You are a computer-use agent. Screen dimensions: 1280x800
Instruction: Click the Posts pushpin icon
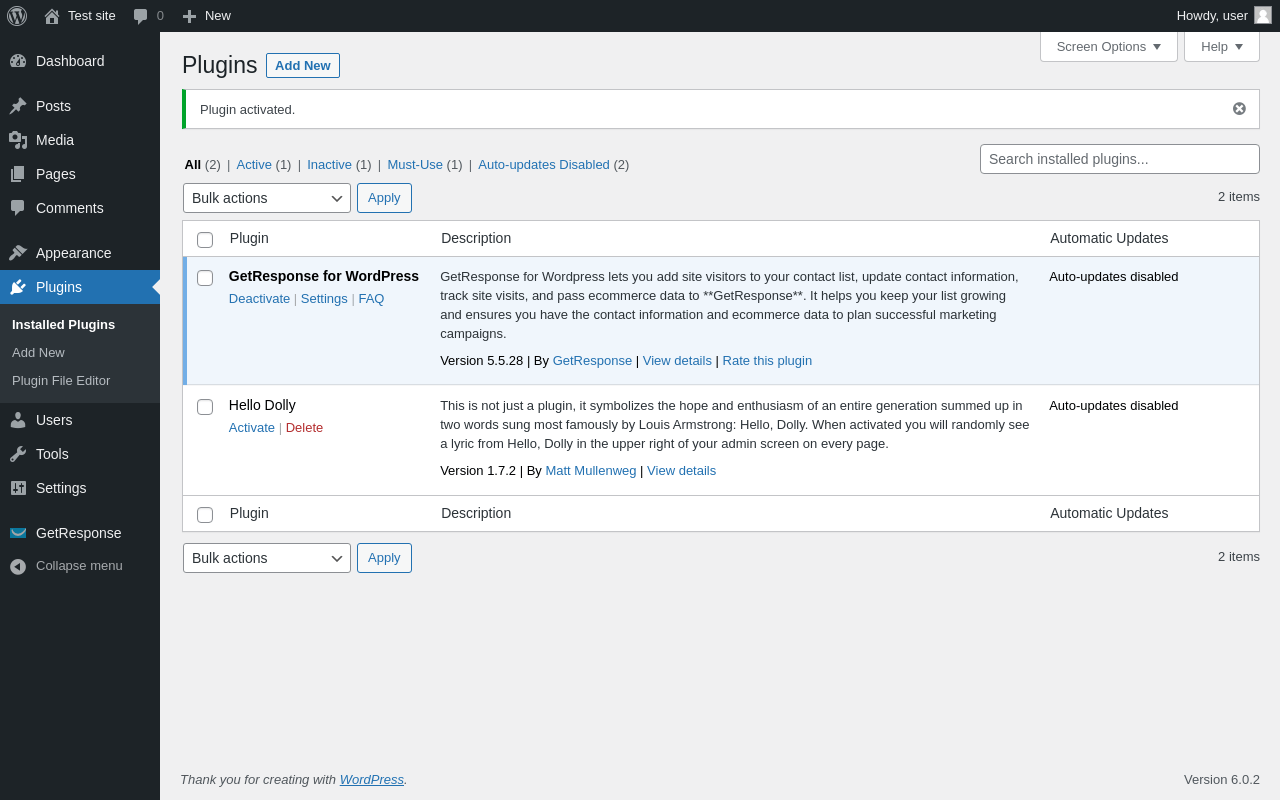coord(18,106)
